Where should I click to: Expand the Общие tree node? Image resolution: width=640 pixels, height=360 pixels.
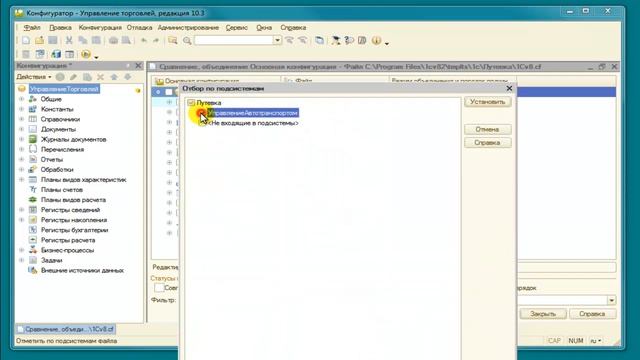[x=22, y=99]
